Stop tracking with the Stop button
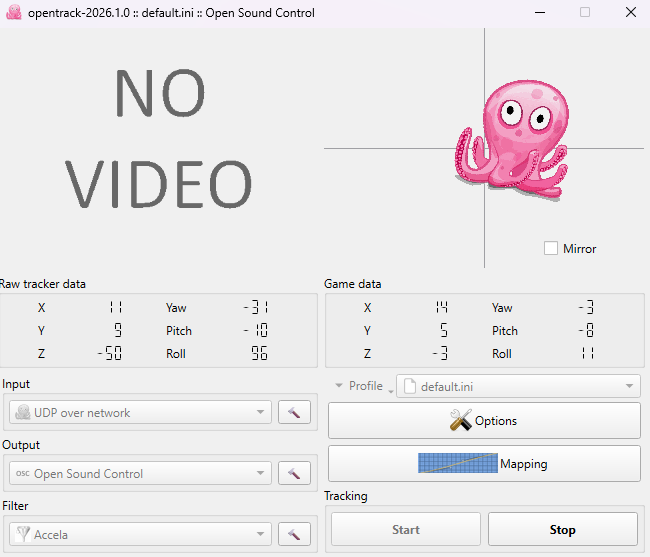 tap(562, 530)
